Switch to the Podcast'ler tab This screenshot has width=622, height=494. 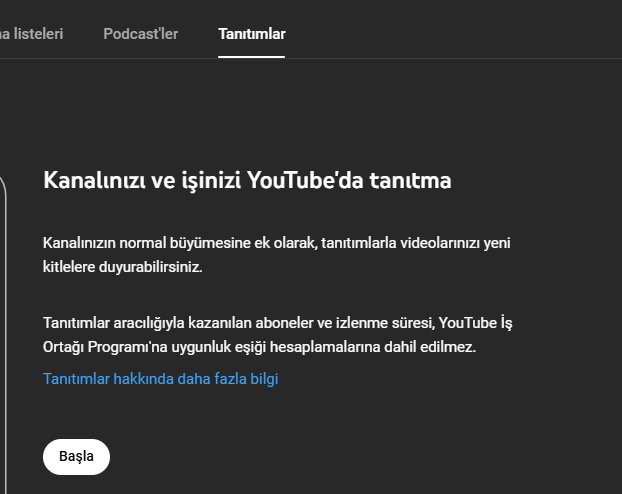[140, 34]
